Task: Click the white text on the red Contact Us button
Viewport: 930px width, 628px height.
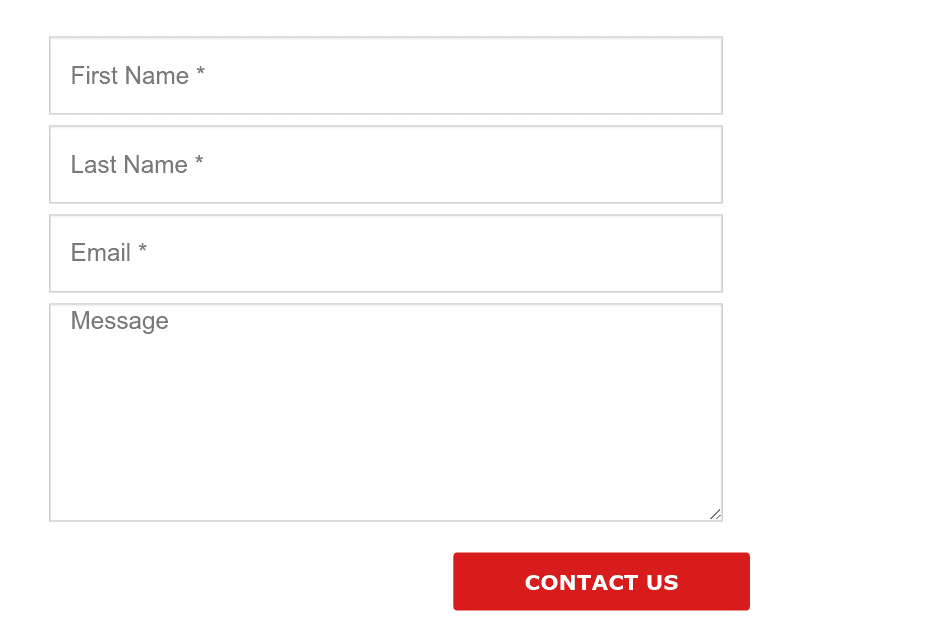Action: point(601,582)
